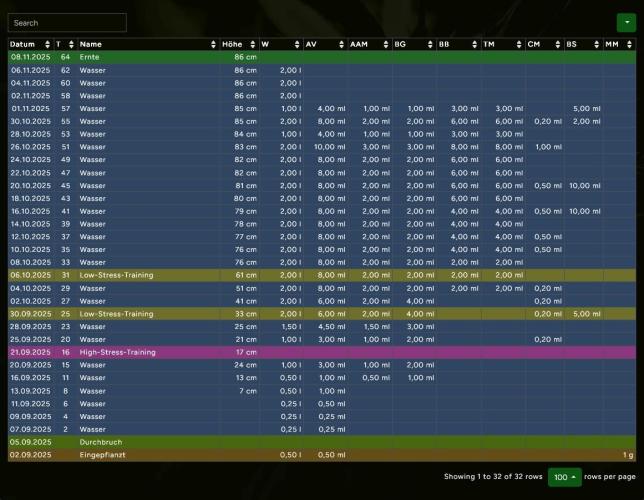Click the sort arrows on T column
This screenshot has width=644, height=500.
pyautogui.click(x=70, y=45)
